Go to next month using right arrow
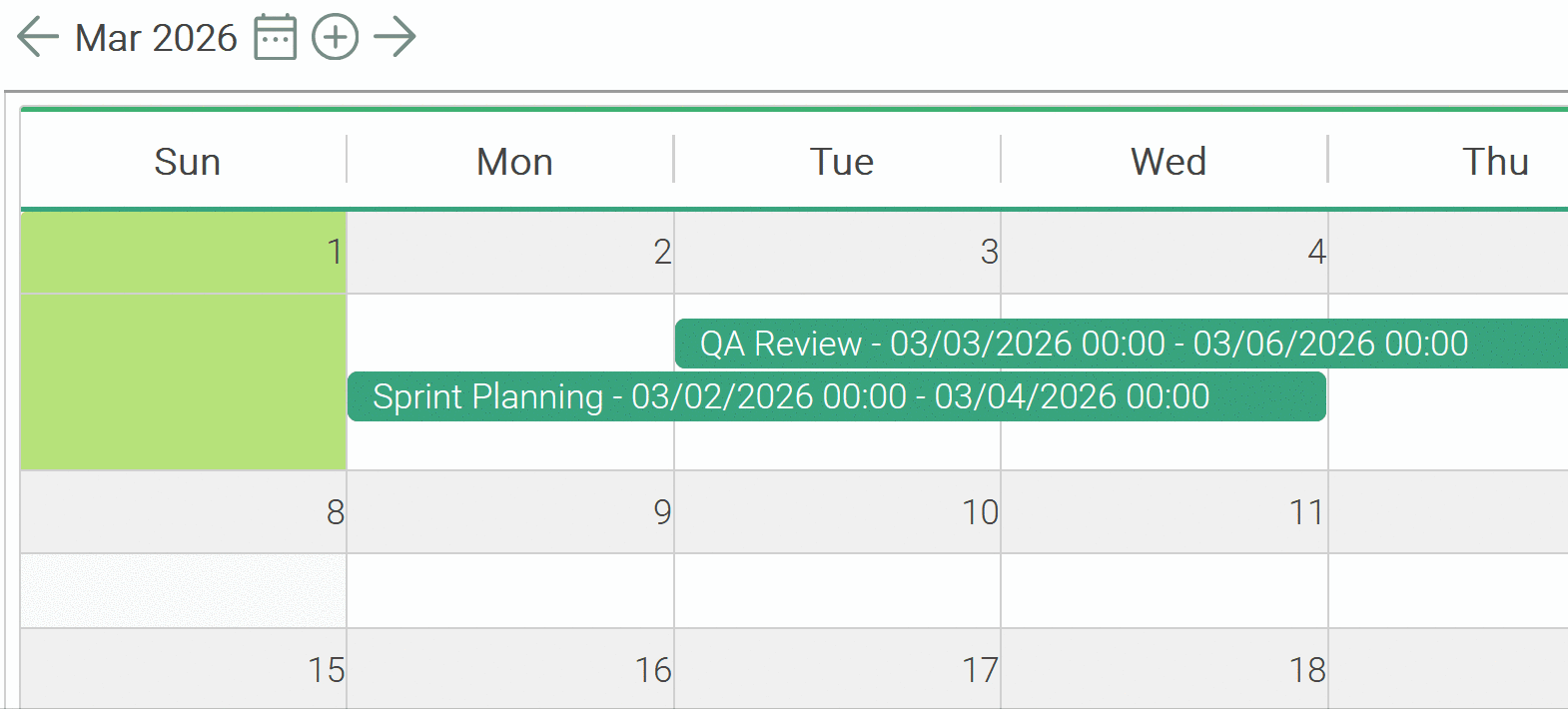Image resolution: width=1568 pixels, height=709 pixels. click(394, 38)
